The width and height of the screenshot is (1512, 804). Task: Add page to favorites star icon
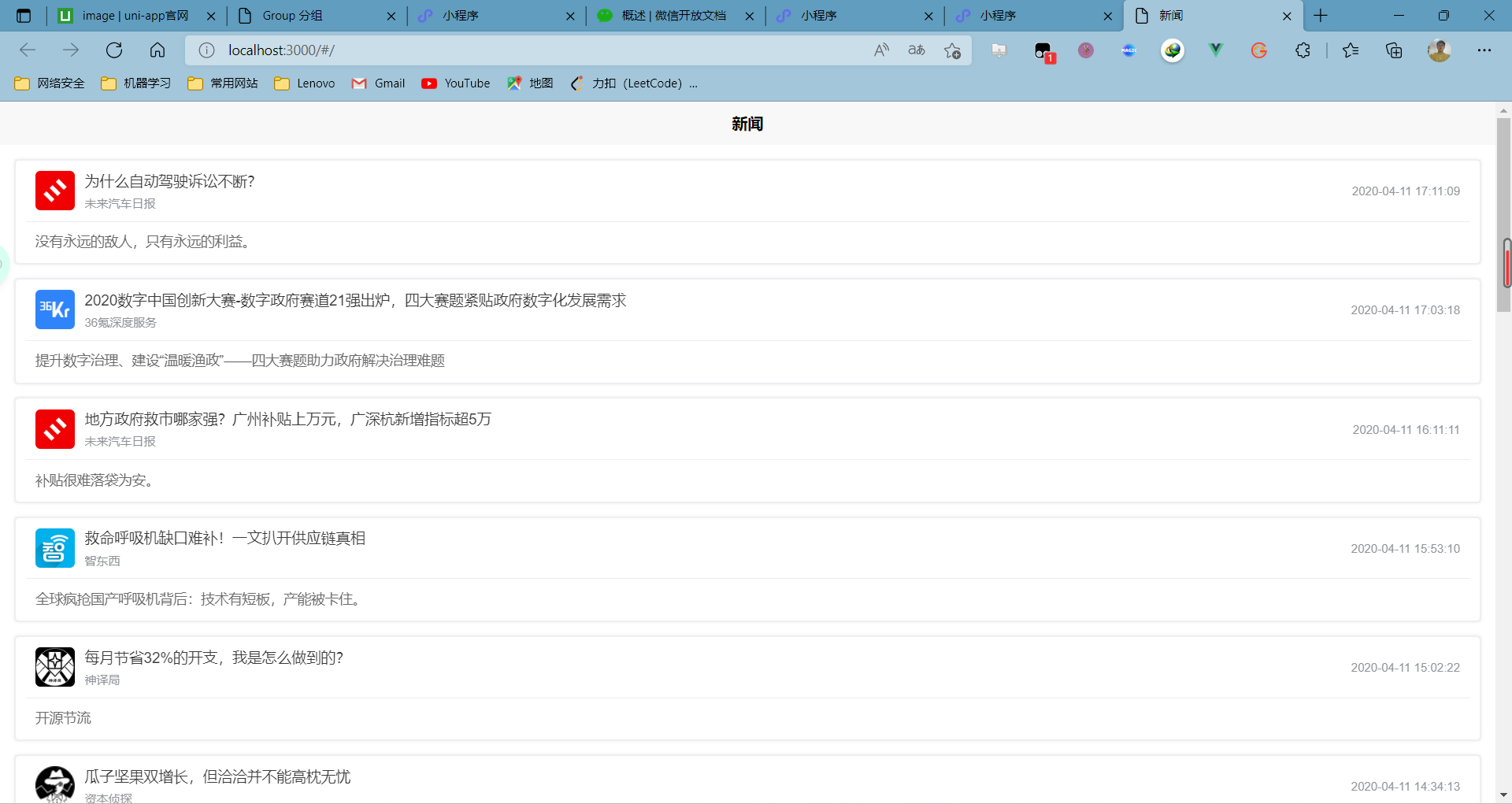[x=952, y=50]
